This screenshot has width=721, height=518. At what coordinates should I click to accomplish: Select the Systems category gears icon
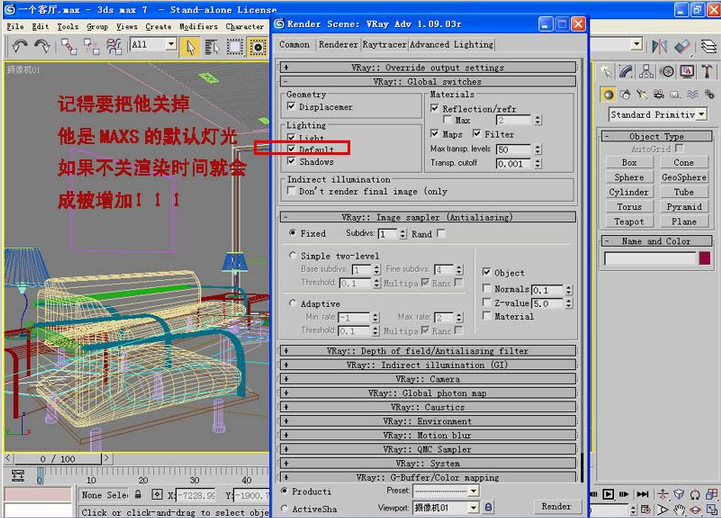point(709,95)
